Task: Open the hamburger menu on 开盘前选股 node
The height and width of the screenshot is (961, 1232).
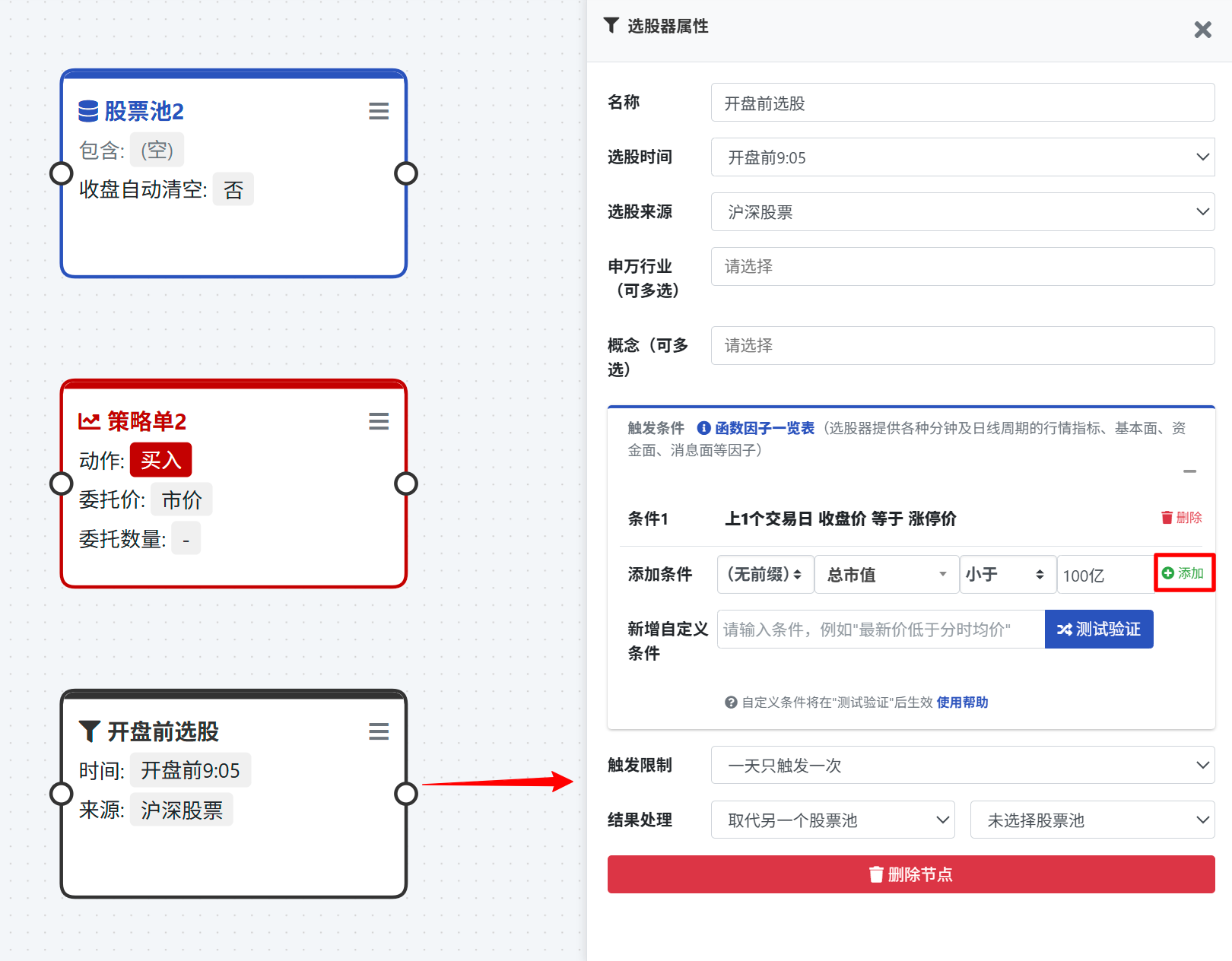Action: point(379,731)
